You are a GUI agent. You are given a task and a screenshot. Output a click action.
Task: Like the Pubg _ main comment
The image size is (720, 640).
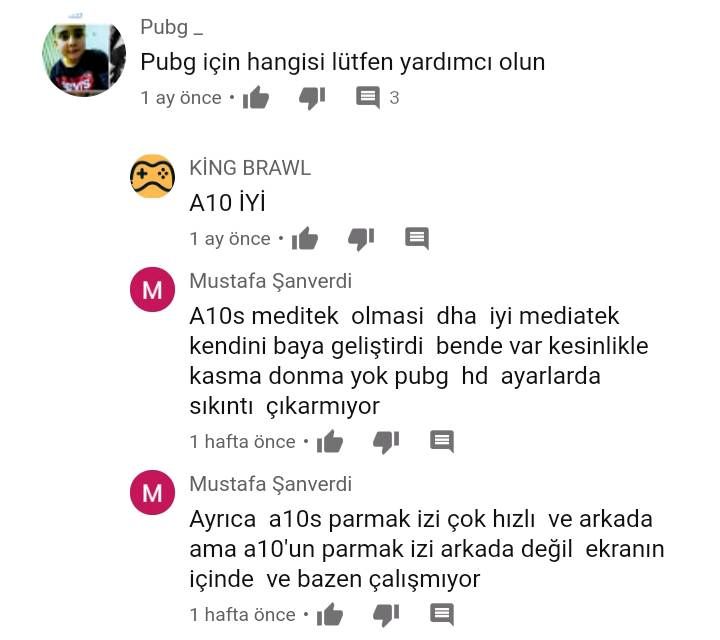click(x=256, y=97)
